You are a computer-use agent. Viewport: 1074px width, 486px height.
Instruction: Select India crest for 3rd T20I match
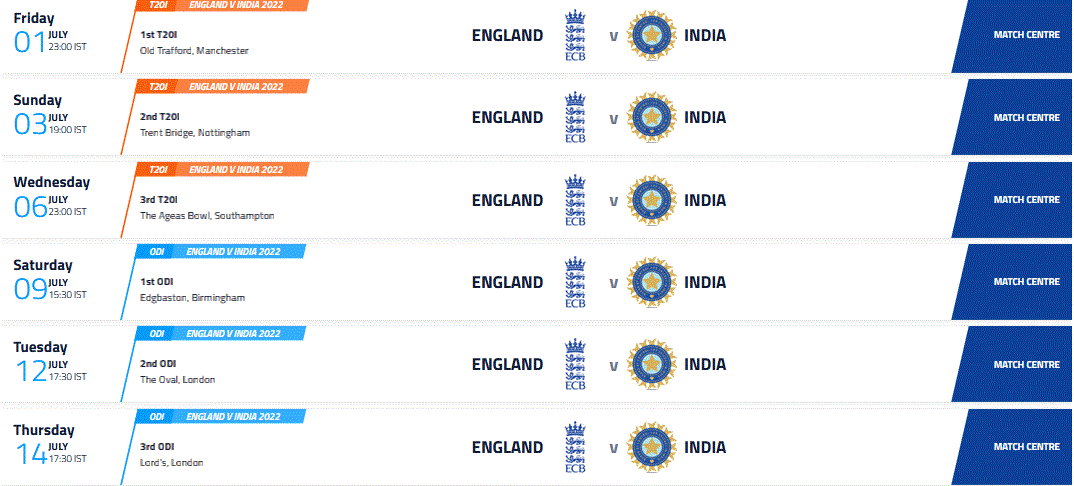pyautogui.click(x=651, y=201)
